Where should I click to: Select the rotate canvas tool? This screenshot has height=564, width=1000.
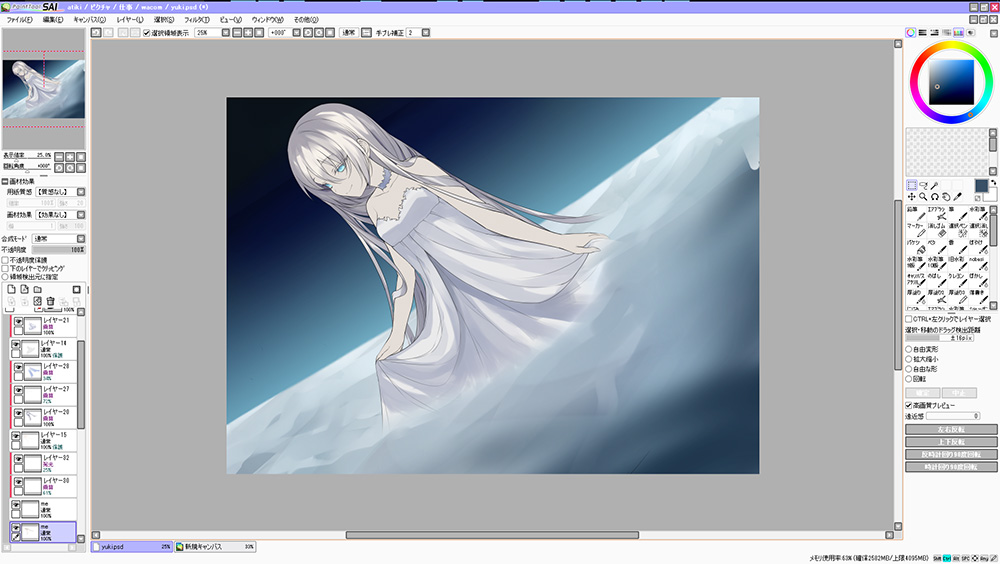click(x=935, y=197)
